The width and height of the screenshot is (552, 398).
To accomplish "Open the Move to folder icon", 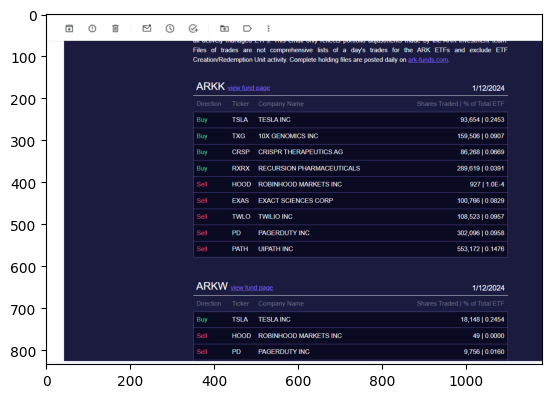I will coord(224,29).
